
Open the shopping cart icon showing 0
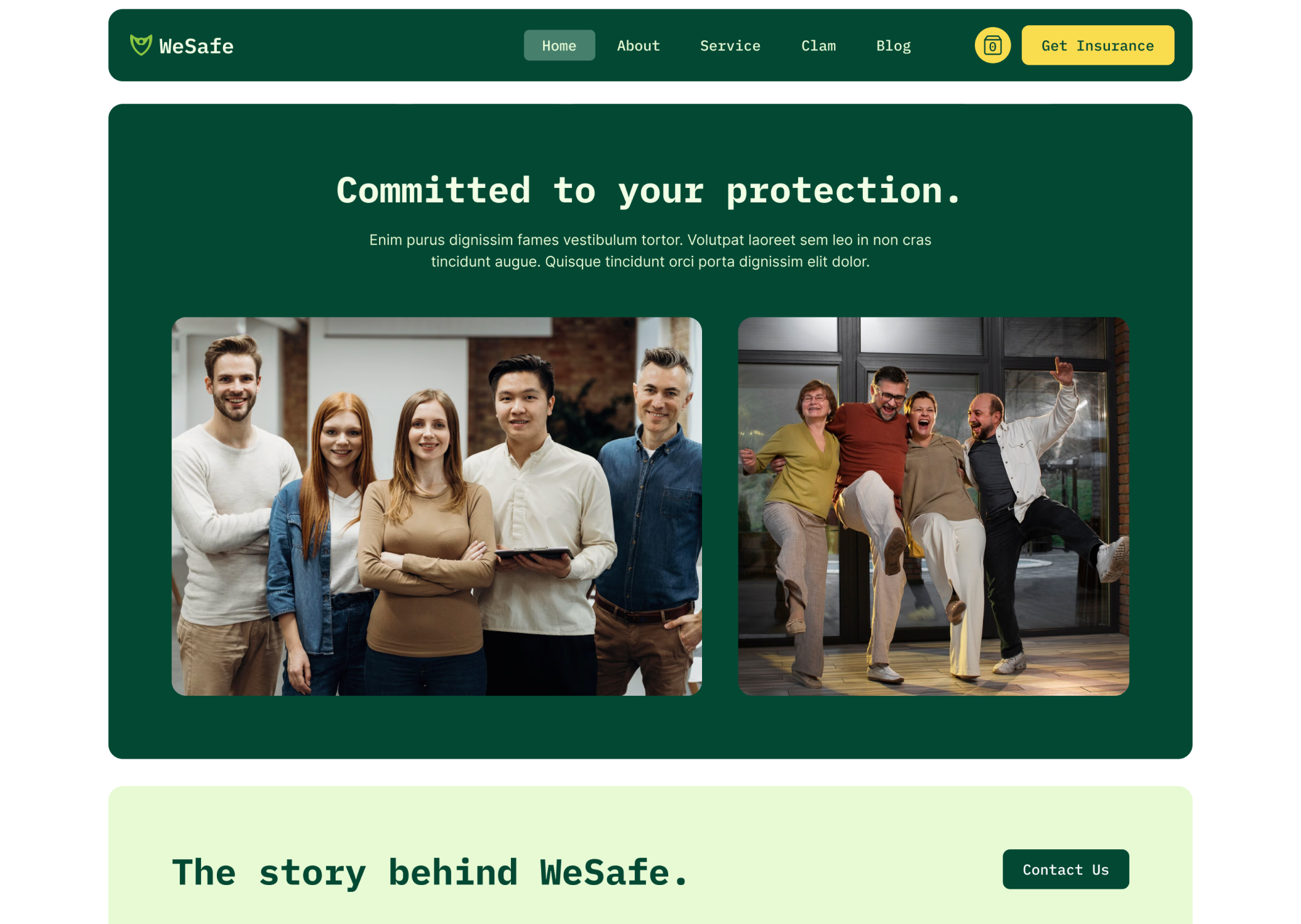coord(992,45)
